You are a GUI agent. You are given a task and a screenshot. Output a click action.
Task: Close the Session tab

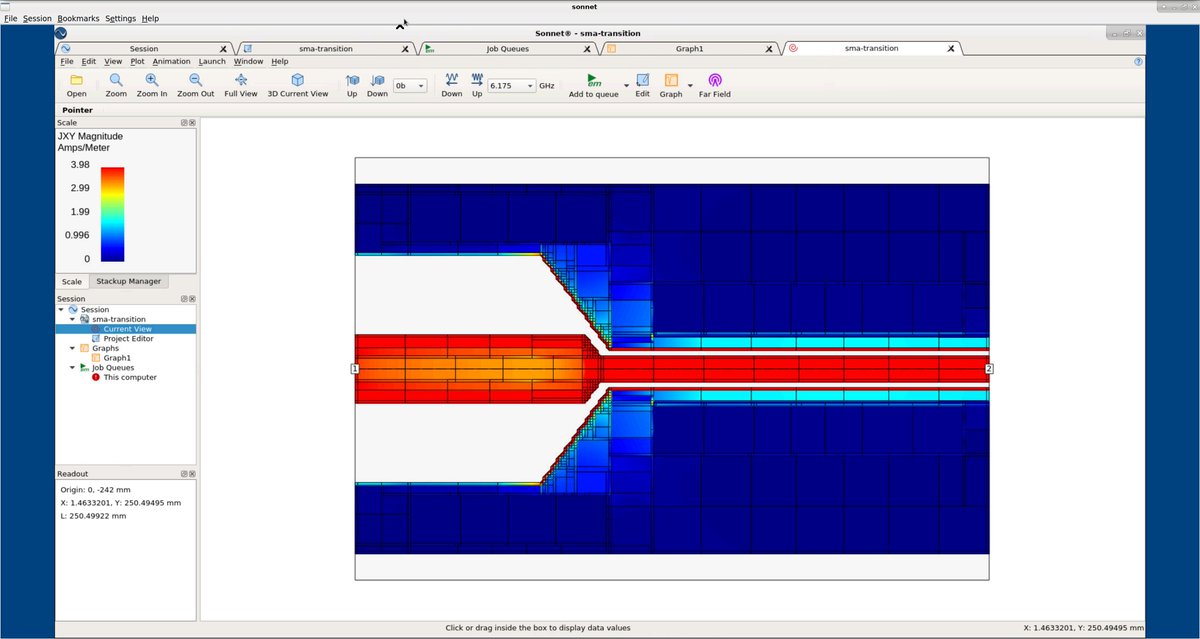(x=223, y=48)
